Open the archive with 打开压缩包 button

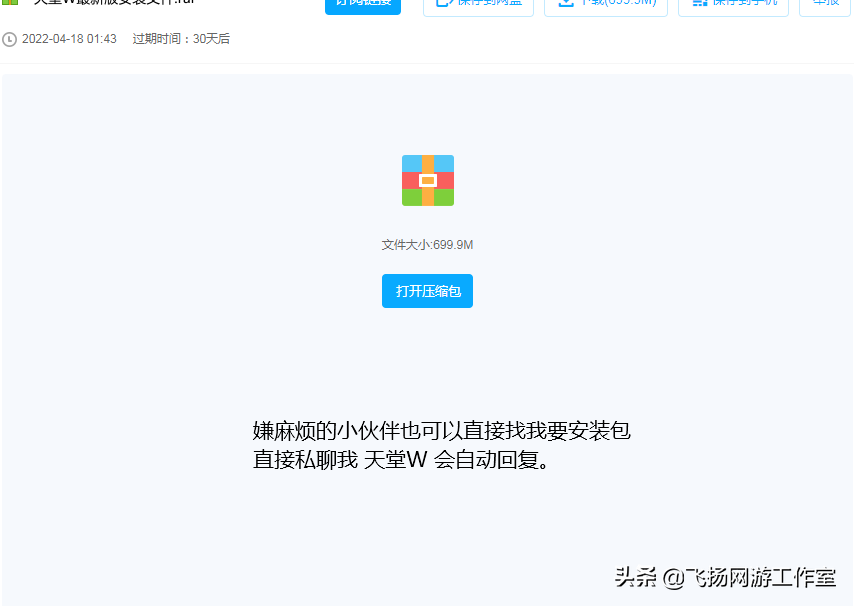coord(427,291)
